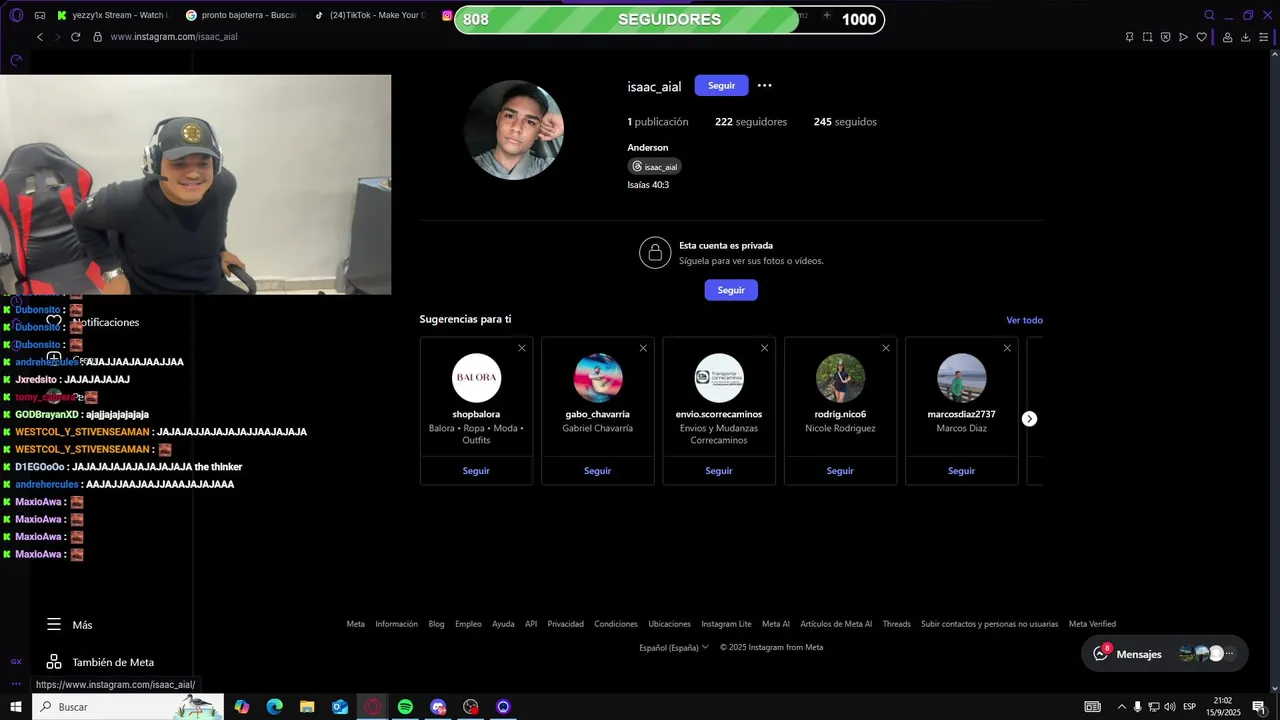Open the GX Corner gamepad icon
The width and height of the screenshot is (1280, 720).
(x=39, y=15)
